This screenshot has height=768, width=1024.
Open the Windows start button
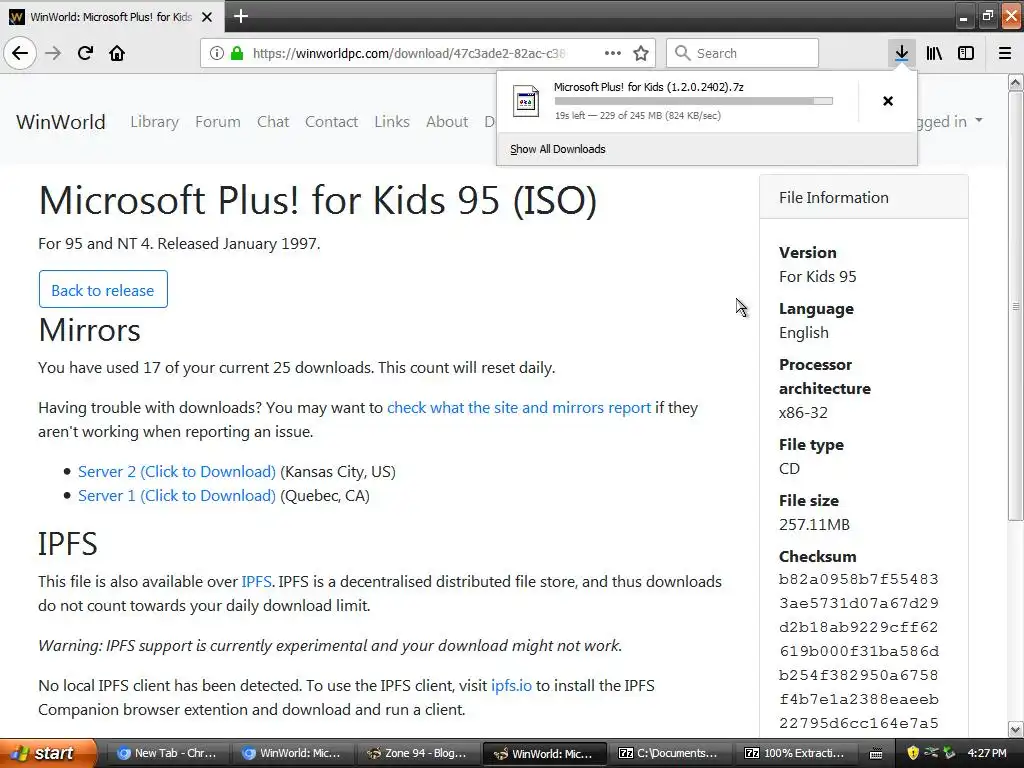(48, 754)
